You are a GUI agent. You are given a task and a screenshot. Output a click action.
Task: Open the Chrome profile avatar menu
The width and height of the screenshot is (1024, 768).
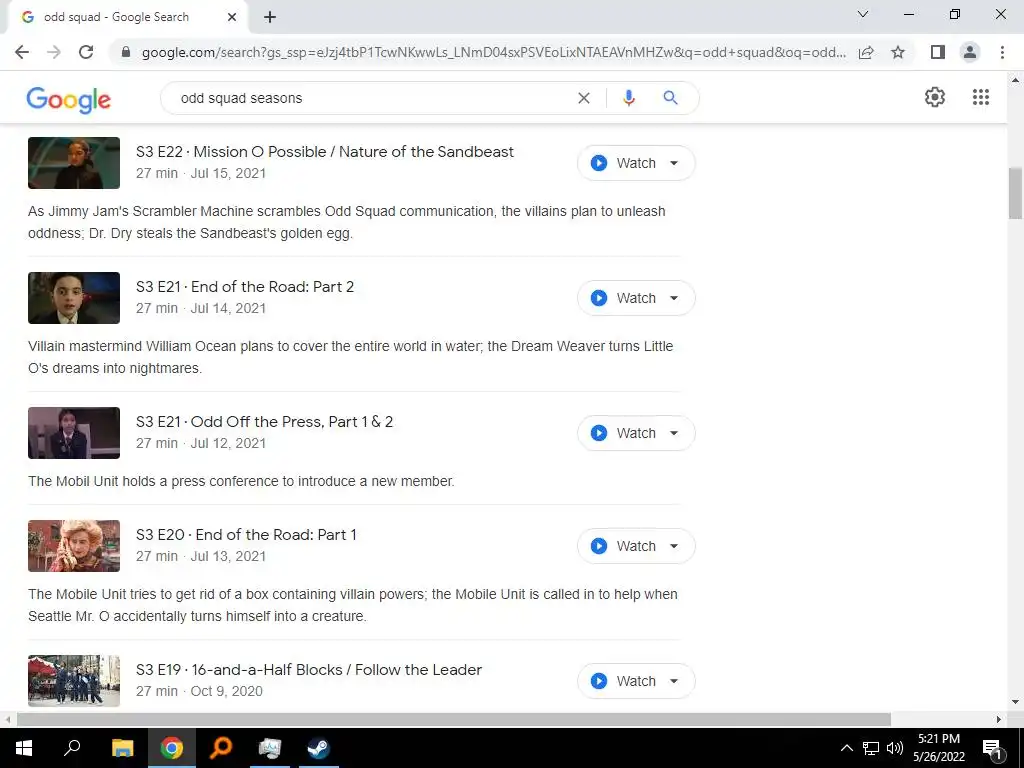(970, 52)
